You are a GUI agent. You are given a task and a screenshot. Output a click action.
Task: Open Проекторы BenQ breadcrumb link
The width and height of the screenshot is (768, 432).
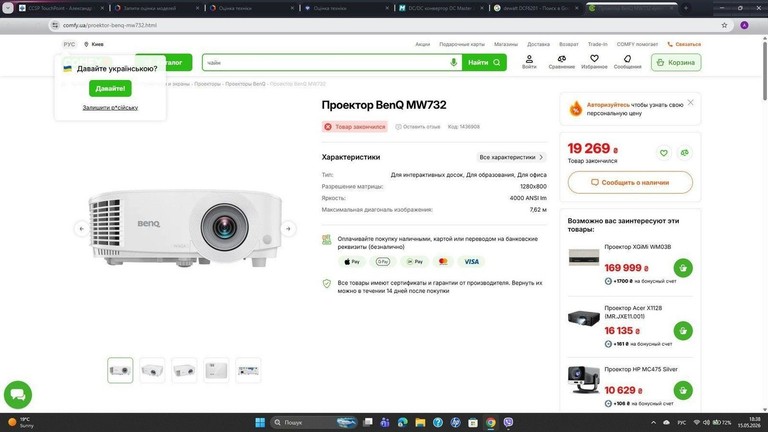(x=245, y=84)
